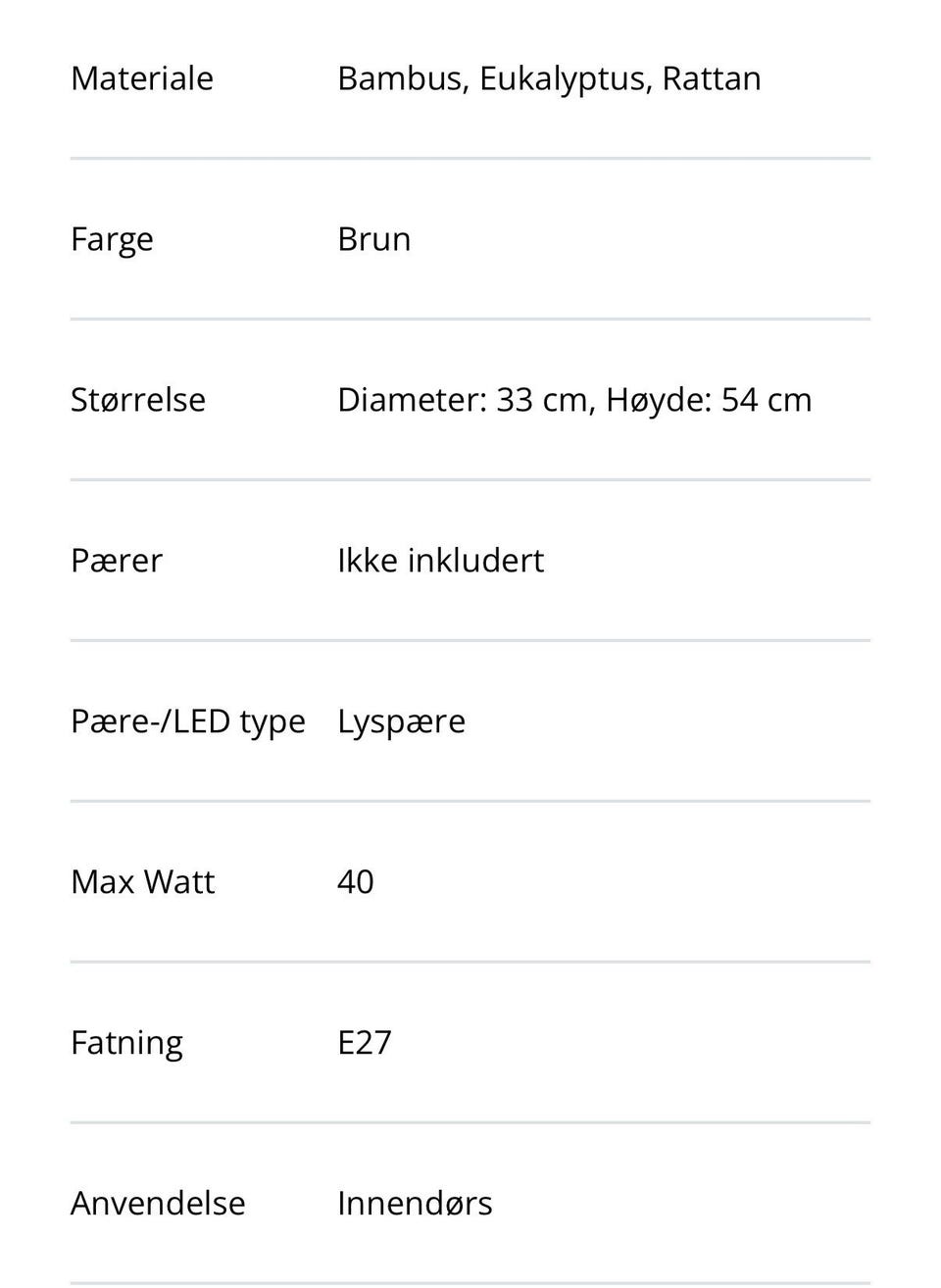Select the Pære-/LED type label
The width and height of the screenshot is (941, 1288).
coord(188,722)
